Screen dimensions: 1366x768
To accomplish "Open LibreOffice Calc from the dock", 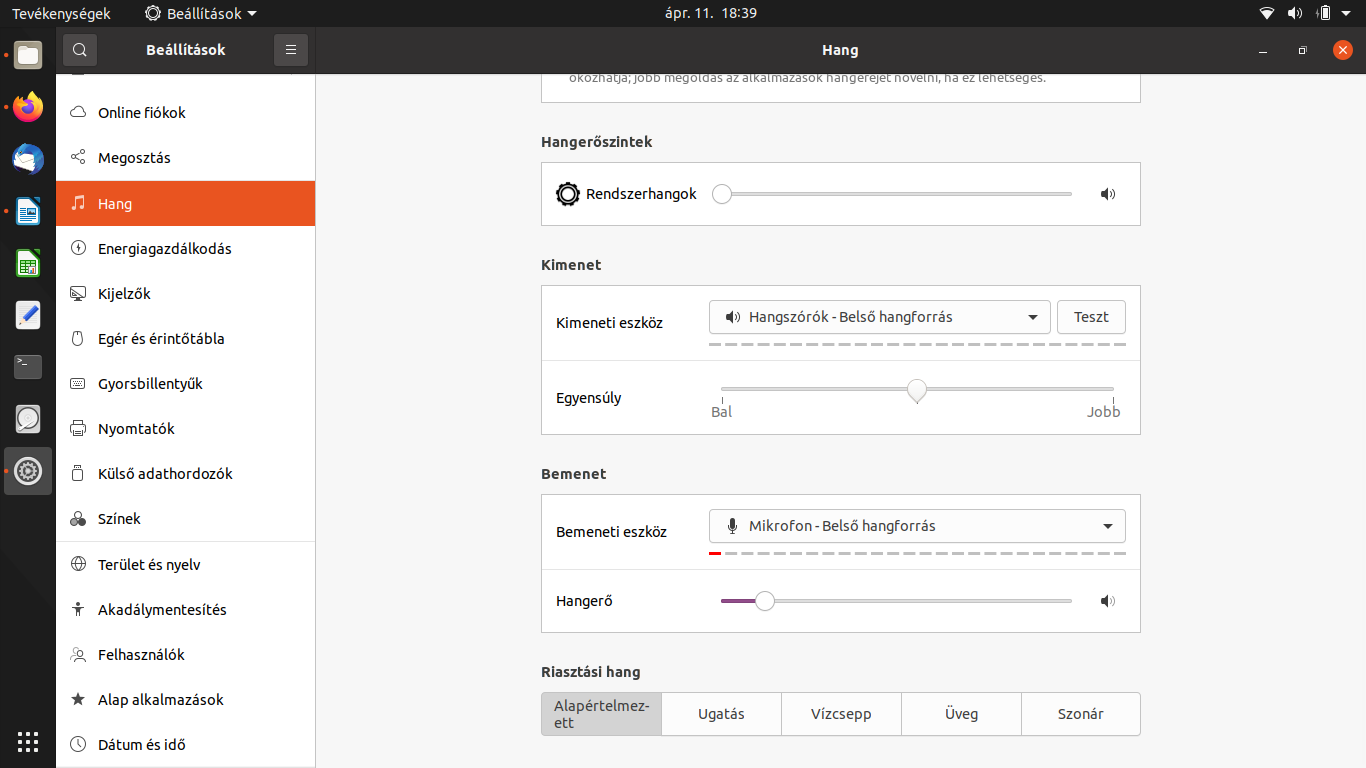I will point(28,263).
